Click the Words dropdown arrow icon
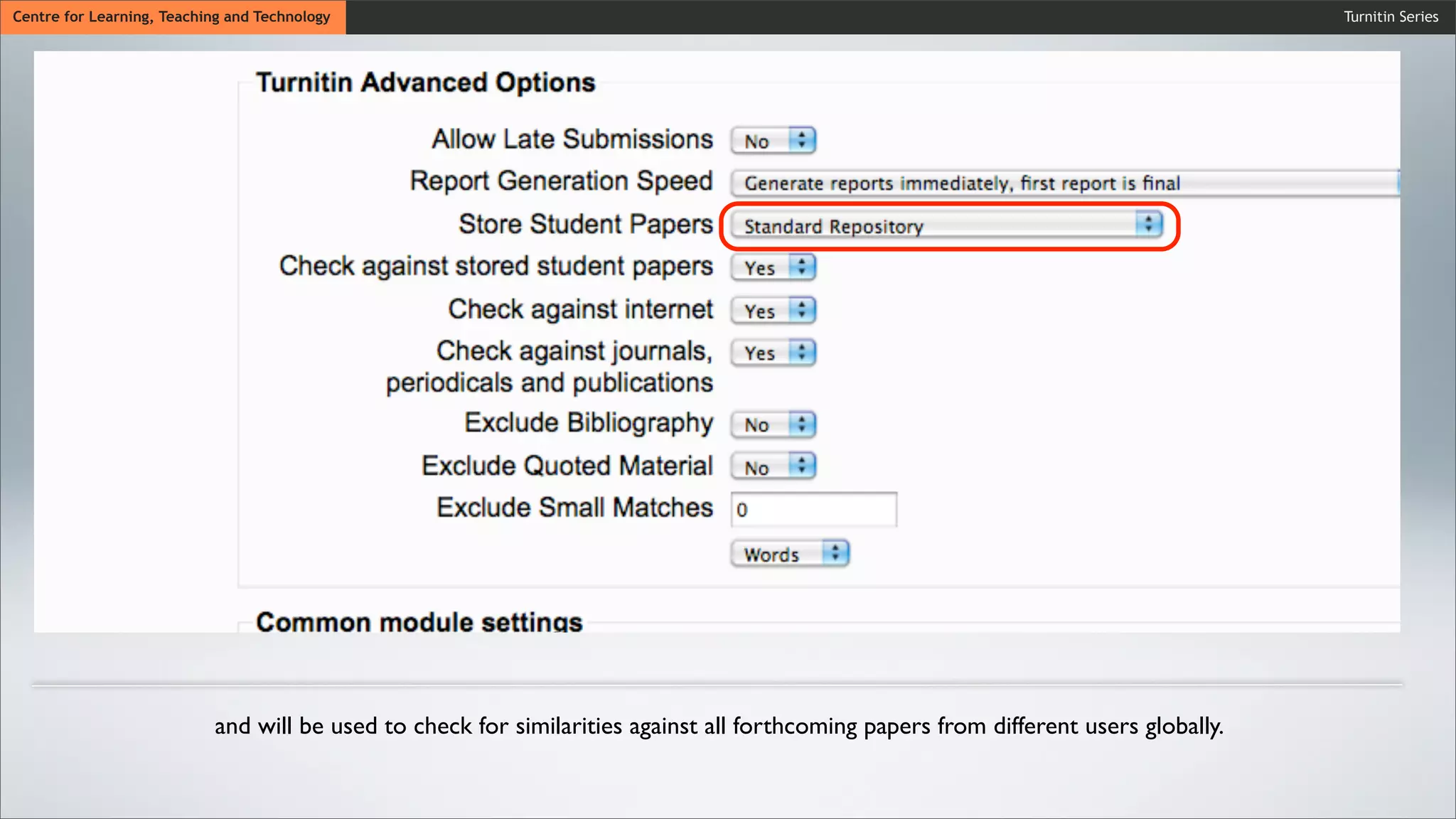The height and width of the screenshot is (819, 1456). click(835, 553)
